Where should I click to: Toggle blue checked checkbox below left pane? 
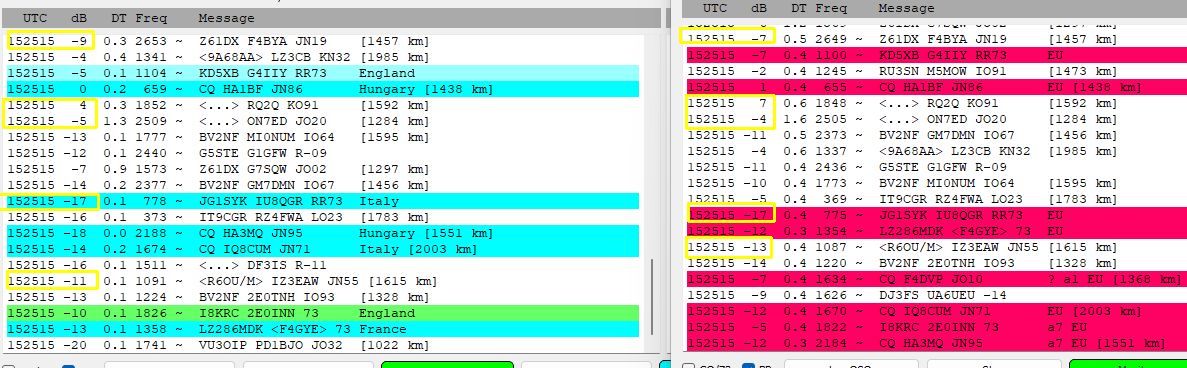point(68,366)
